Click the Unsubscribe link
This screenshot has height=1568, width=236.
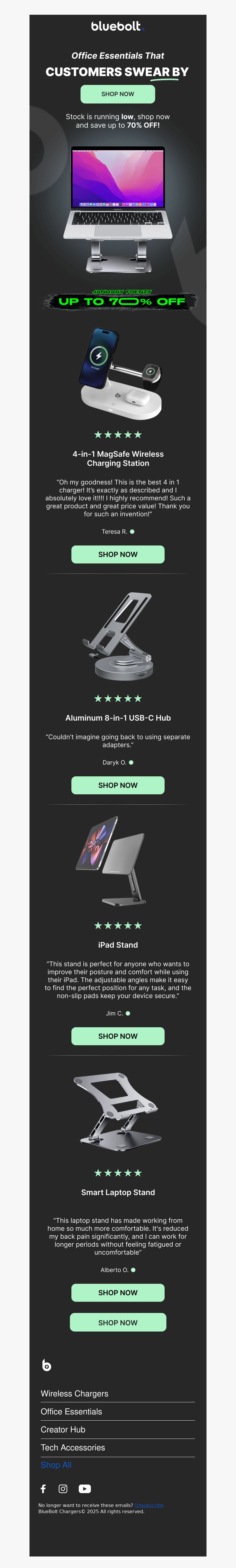click(149, 1505)
